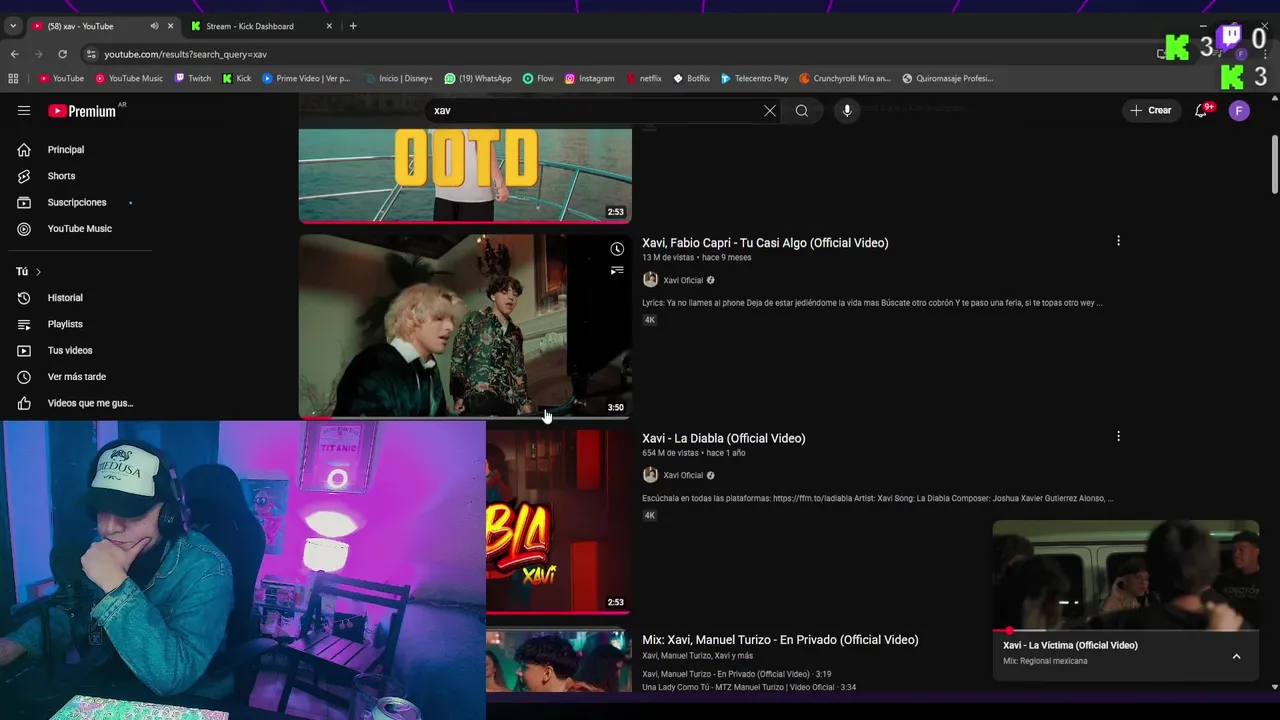The width and height of the screenshot is (1280, 720).
Task: Open the YouTube hamburger guide menu
Action: [x=24, y=111]
